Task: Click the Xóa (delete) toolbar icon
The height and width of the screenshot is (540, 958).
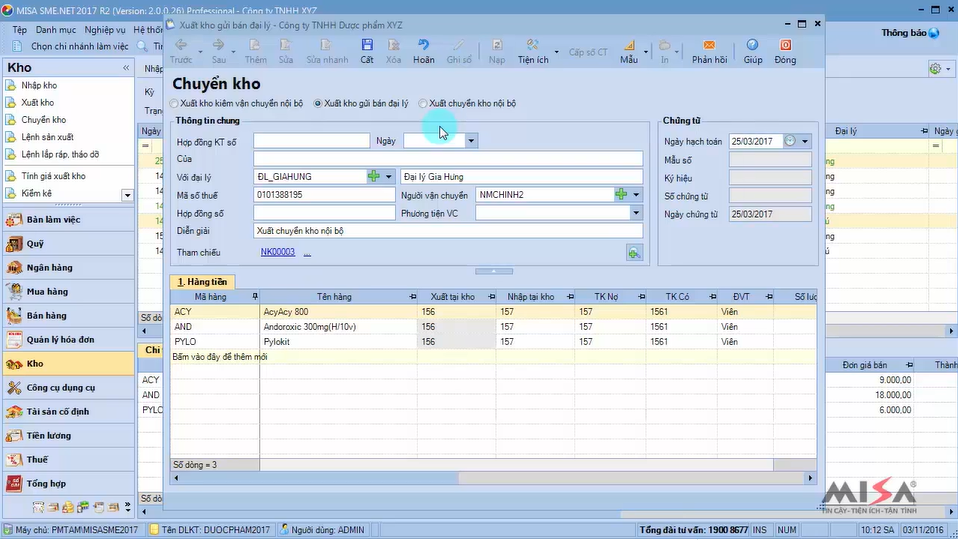Action: tap(393, 45)
